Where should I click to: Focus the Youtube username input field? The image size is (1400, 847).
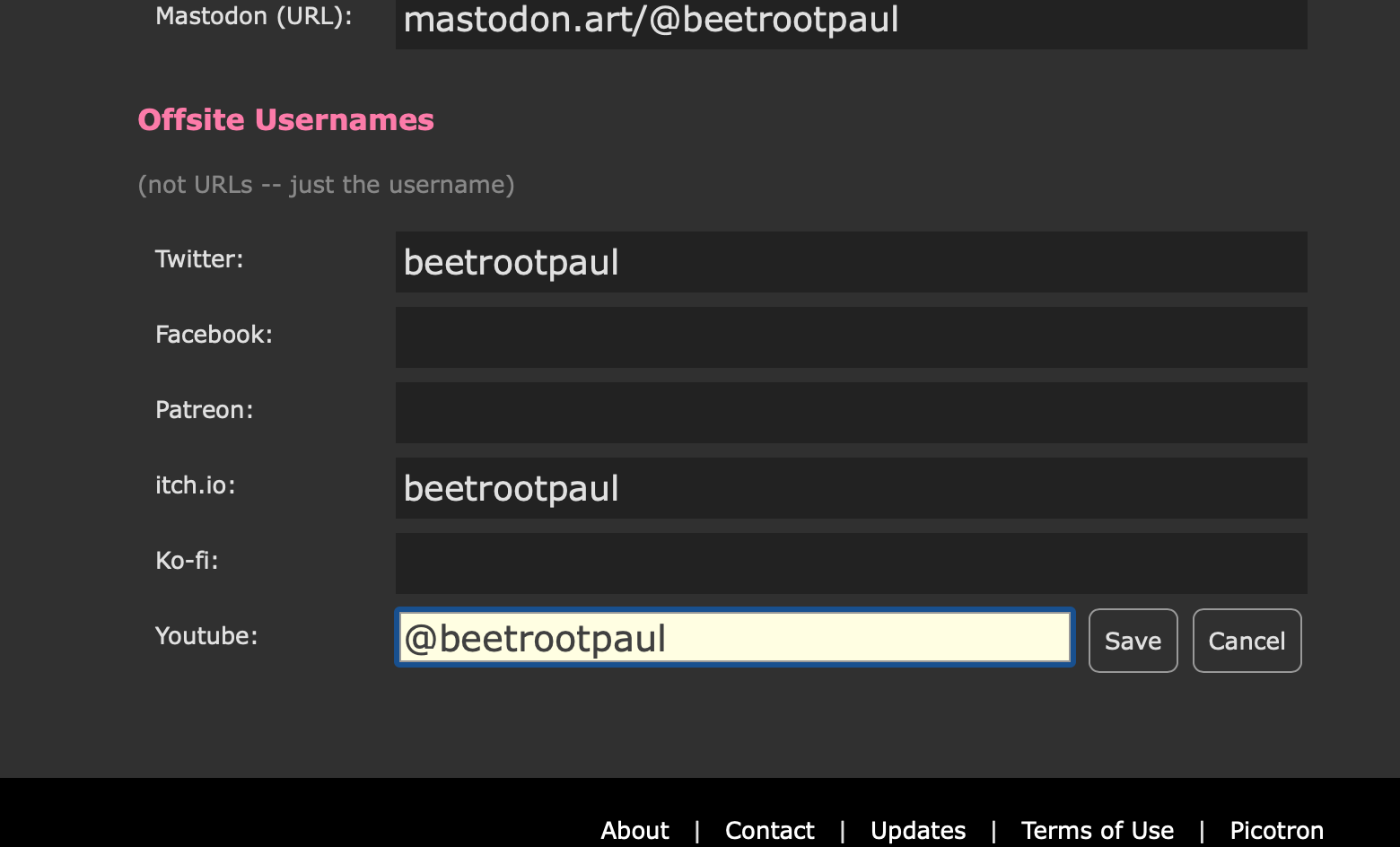tap(735, 638)
